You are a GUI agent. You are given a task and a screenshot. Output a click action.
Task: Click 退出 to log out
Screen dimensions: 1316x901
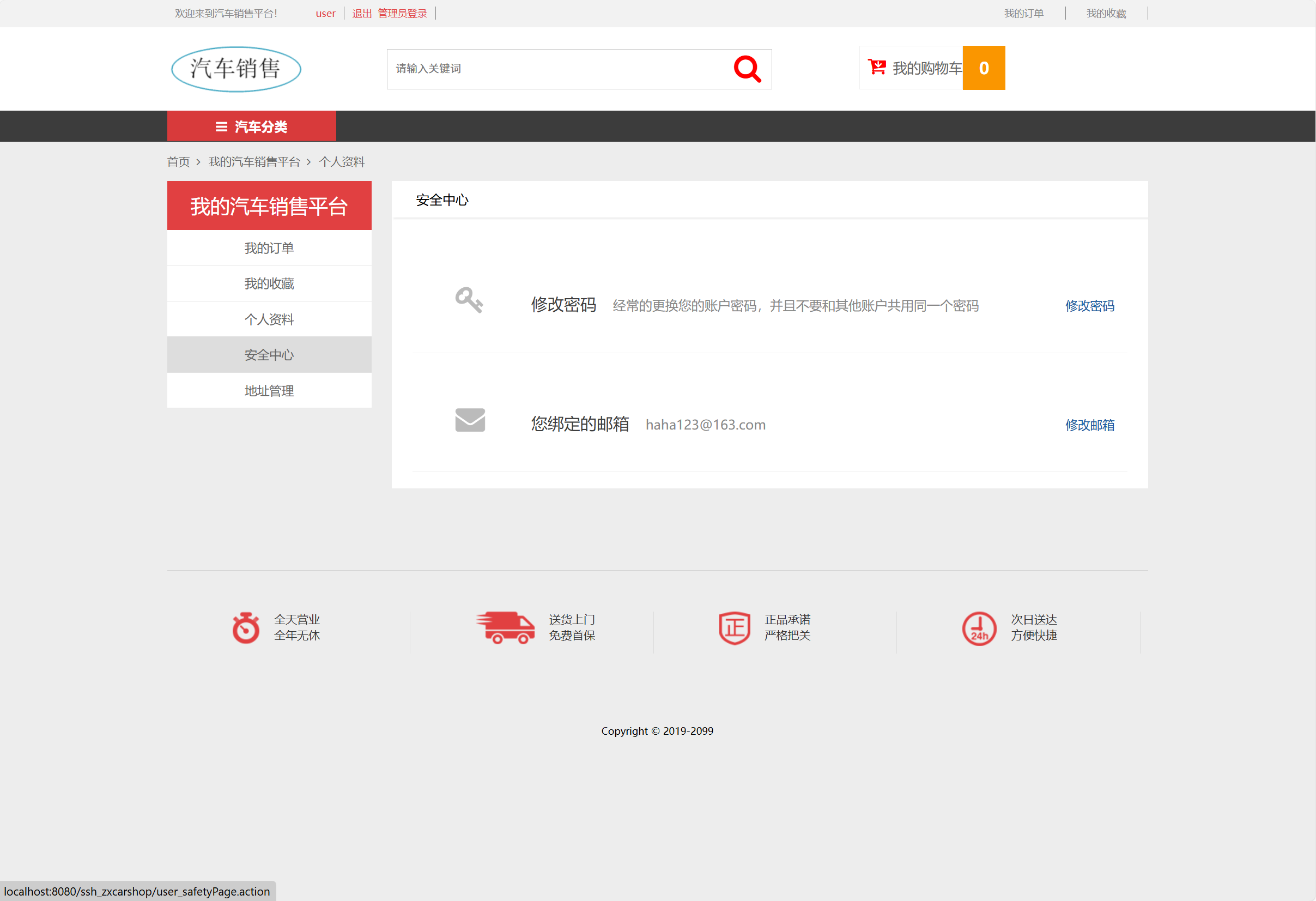tap(361, 13)
